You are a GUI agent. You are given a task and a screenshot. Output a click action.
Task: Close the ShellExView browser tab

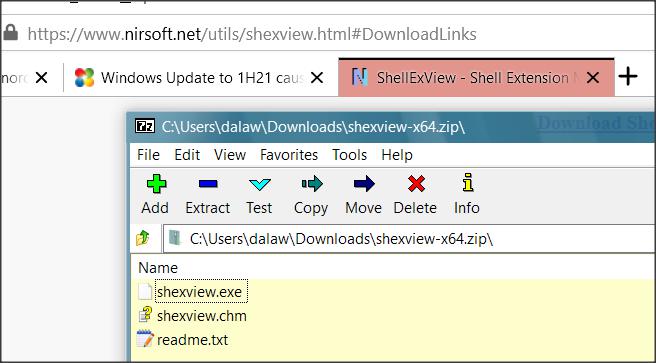point(592,78)
